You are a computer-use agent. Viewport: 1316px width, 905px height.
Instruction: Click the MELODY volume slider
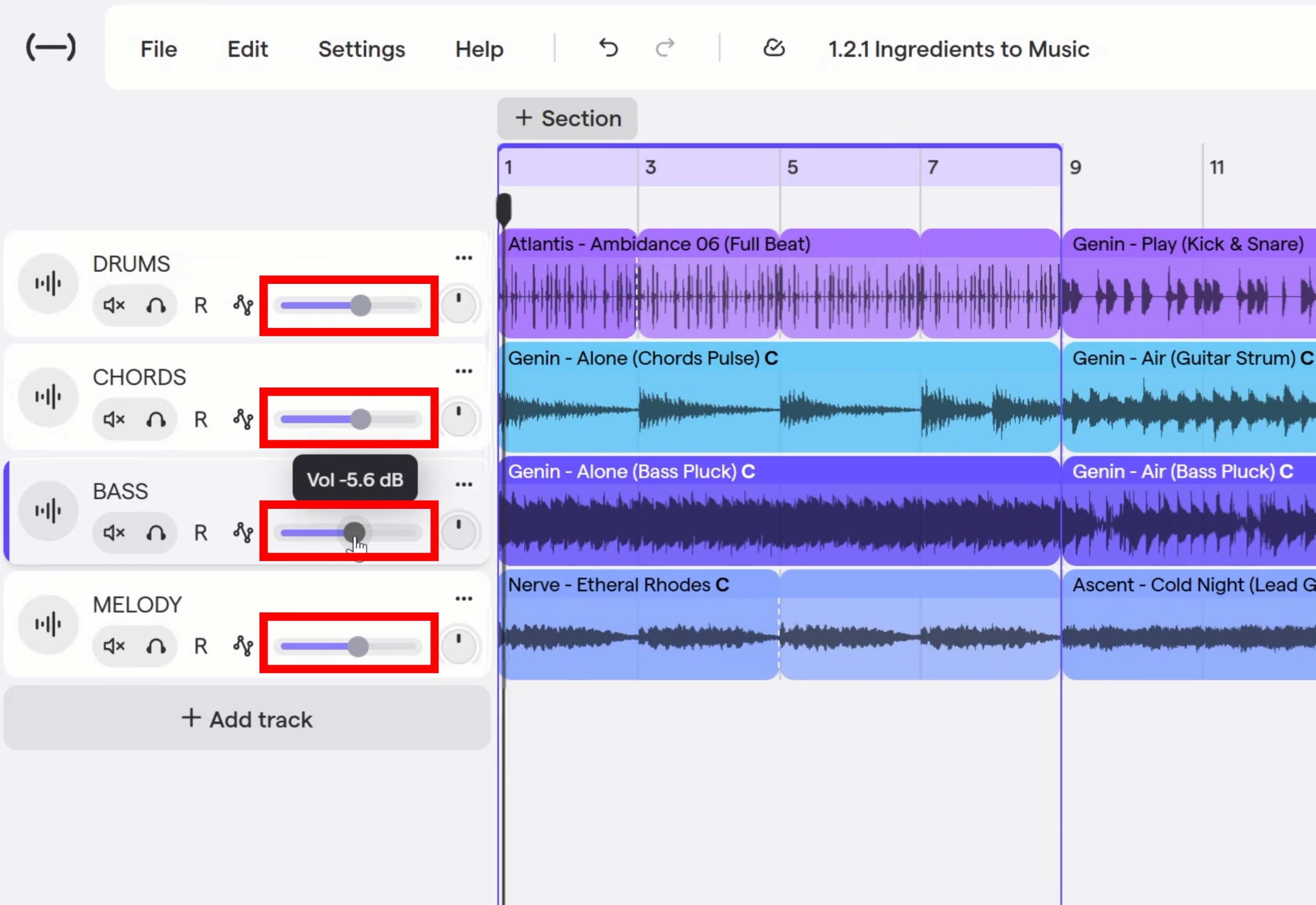click(349, 646)
